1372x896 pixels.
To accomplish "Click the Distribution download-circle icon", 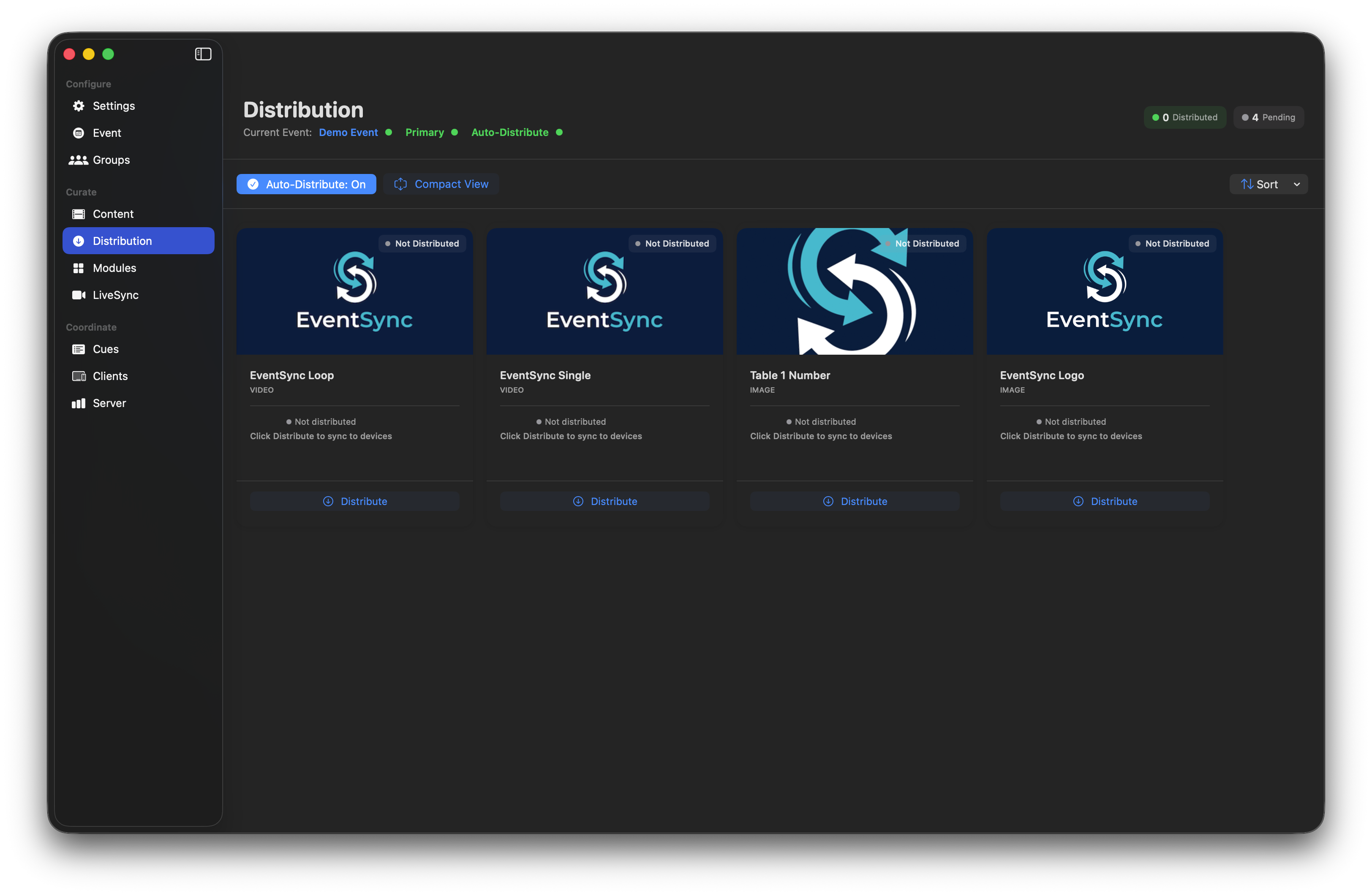I will 79,242.
